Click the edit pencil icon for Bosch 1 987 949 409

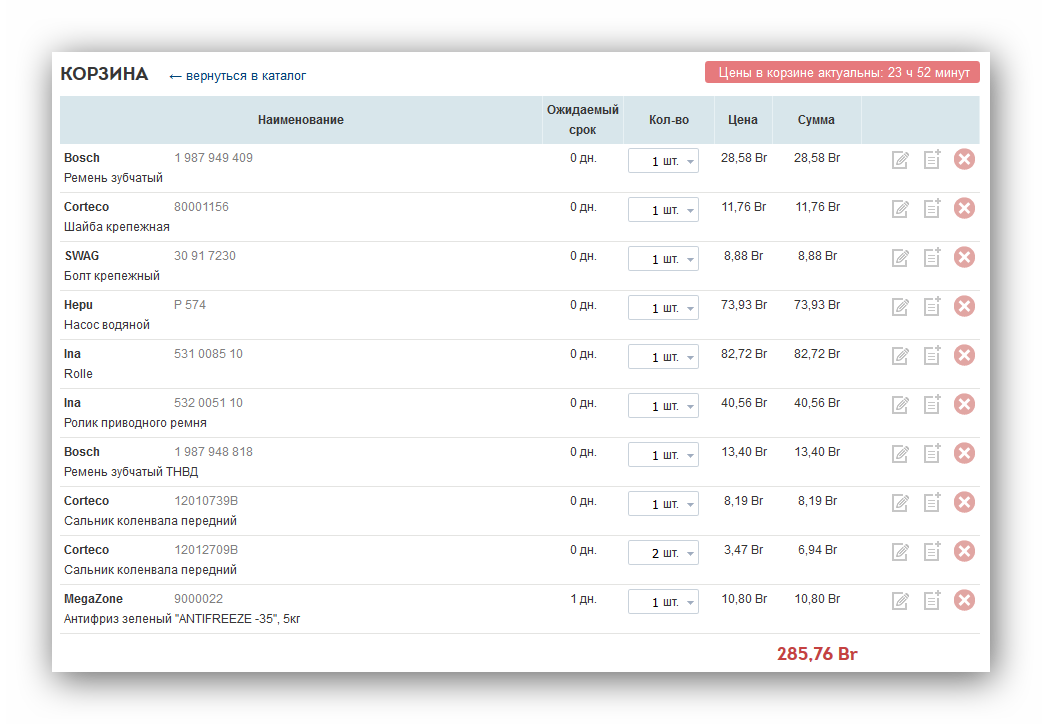900,160
